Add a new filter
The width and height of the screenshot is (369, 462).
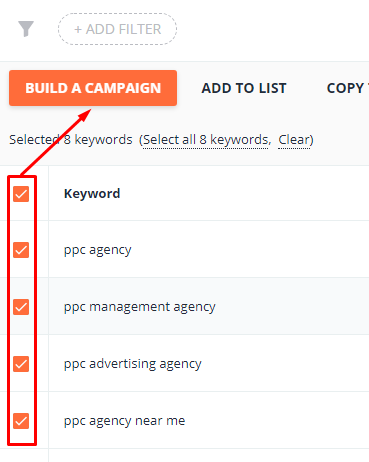117,29
